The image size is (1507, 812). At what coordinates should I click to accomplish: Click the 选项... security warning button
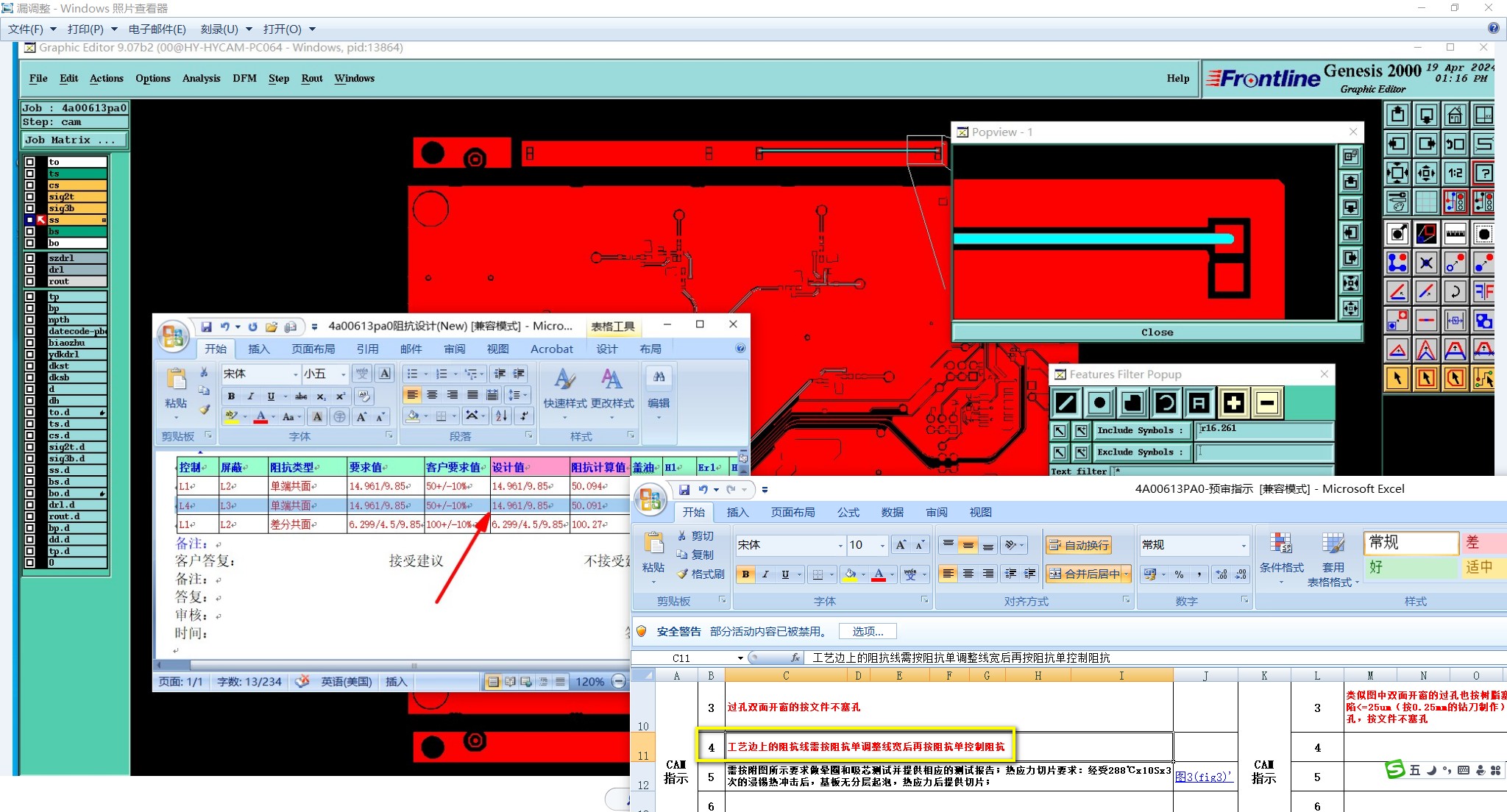pyautogui.click(x=868, y=631)
